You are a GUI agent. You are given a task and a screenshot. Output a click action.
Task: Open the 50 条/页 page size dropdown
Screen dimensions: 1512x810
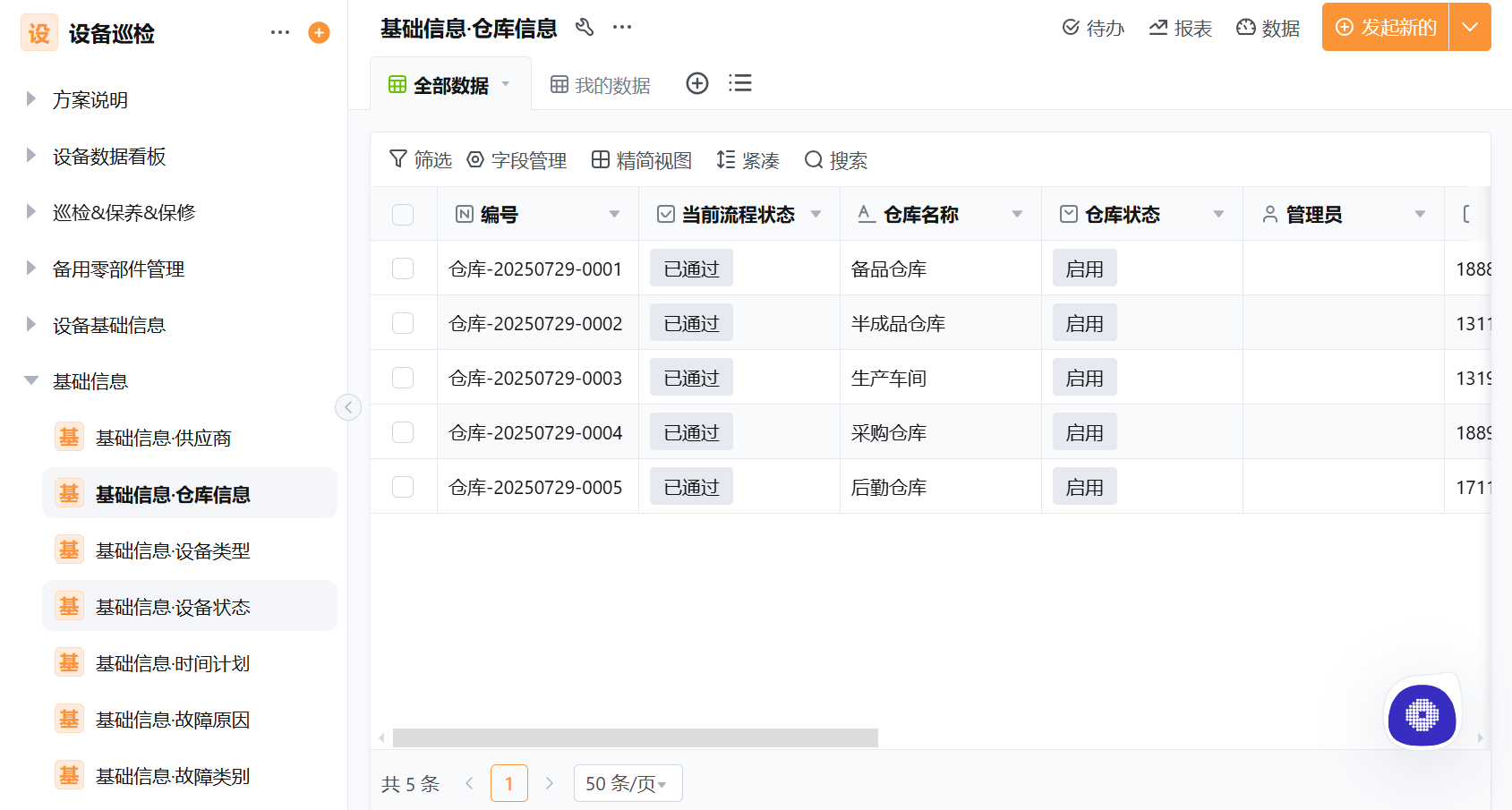pos(627,782)
